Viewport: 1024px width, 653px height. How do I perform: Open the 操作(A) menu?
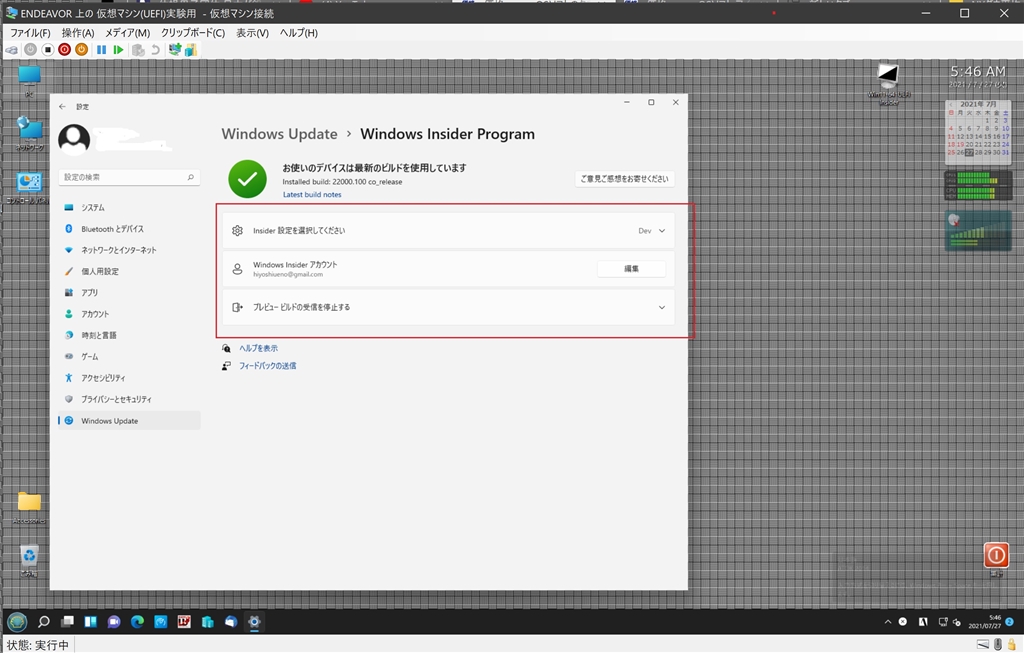tap(78, 33)
